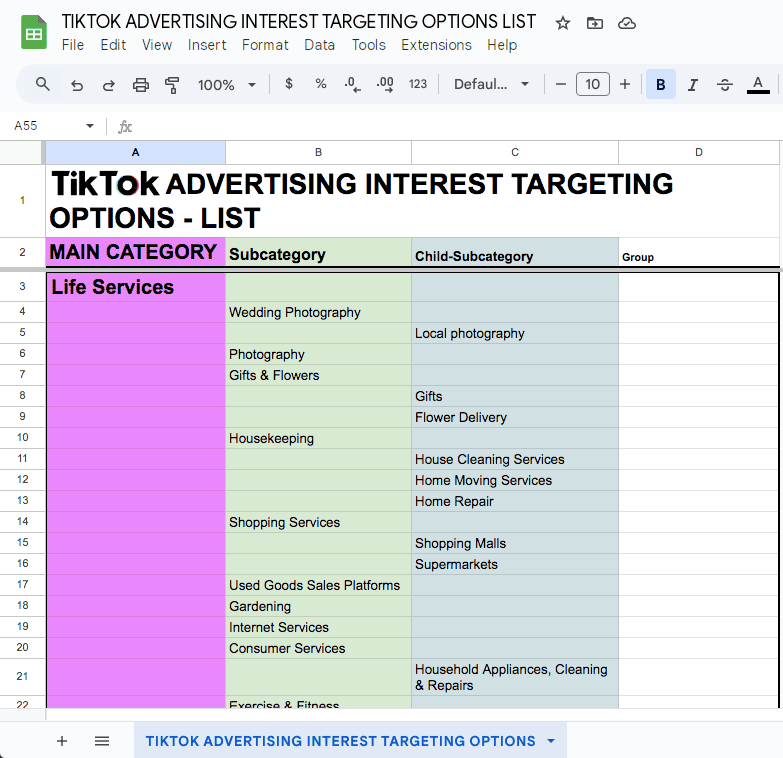Decrease font size with minus button
Screen dimensions: 783x758
pos(561,84)
